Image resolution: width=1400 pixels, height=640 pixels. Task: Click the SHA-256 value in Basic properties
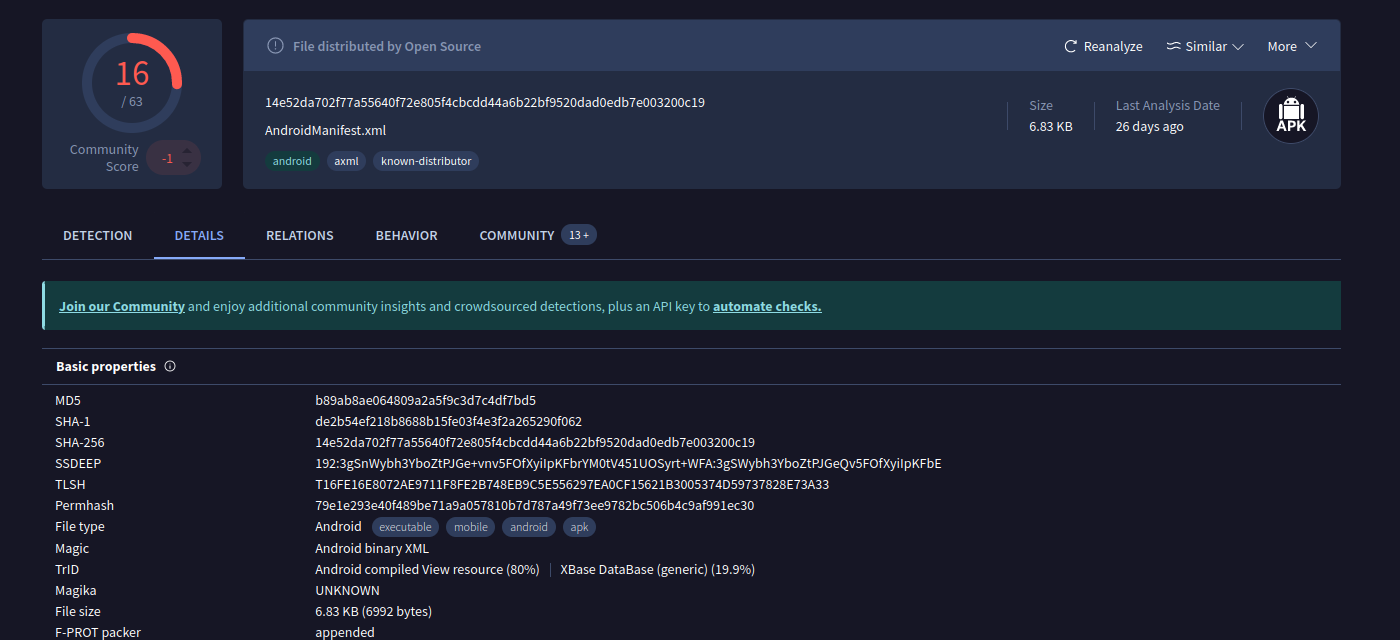coord(535,443)
